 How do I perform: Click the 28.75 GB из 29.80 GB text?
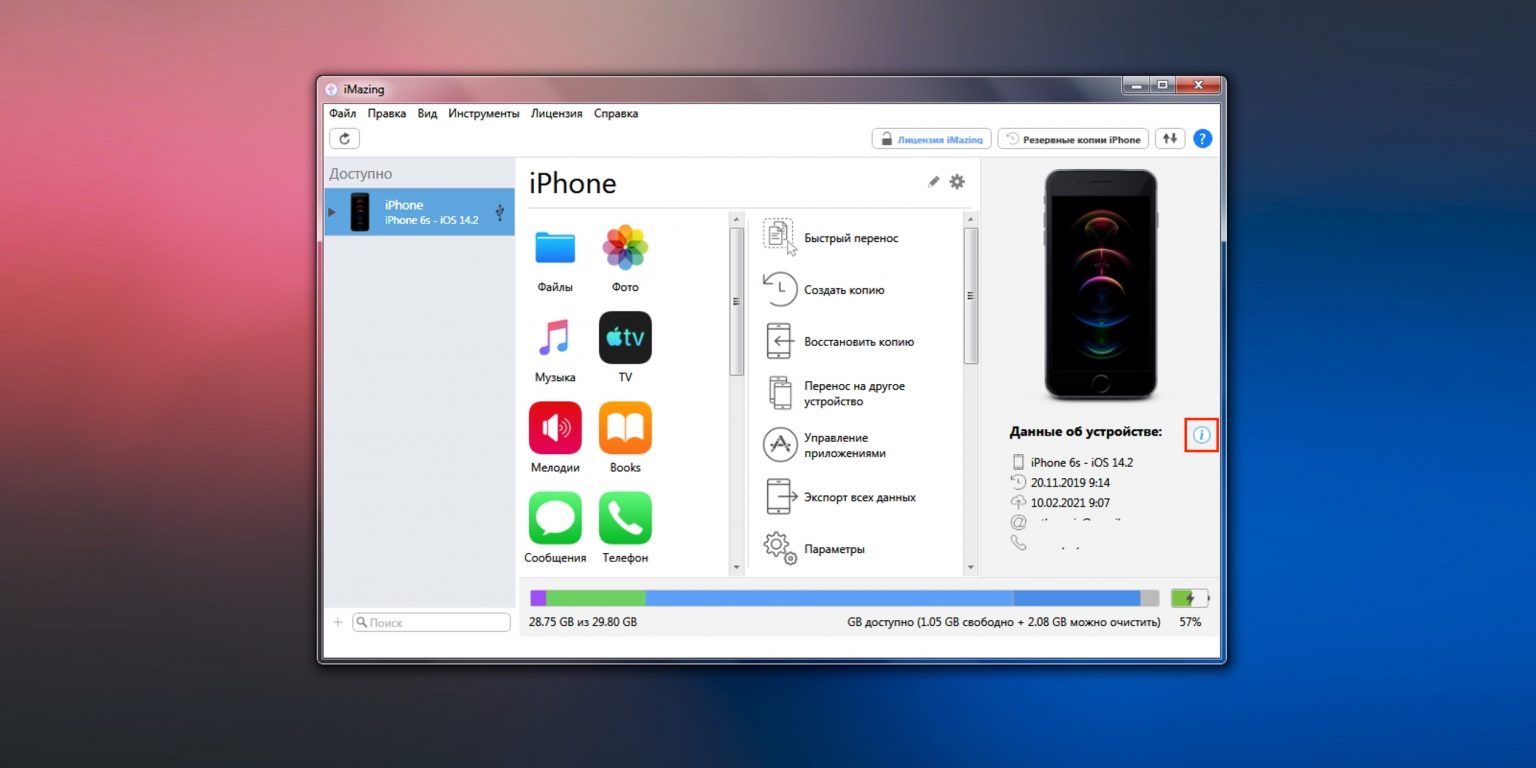tap(583, 622)
